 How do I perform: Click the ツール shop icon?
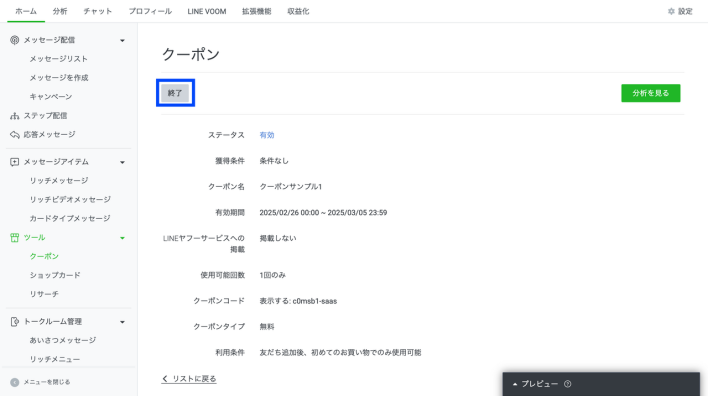point(14,238)
